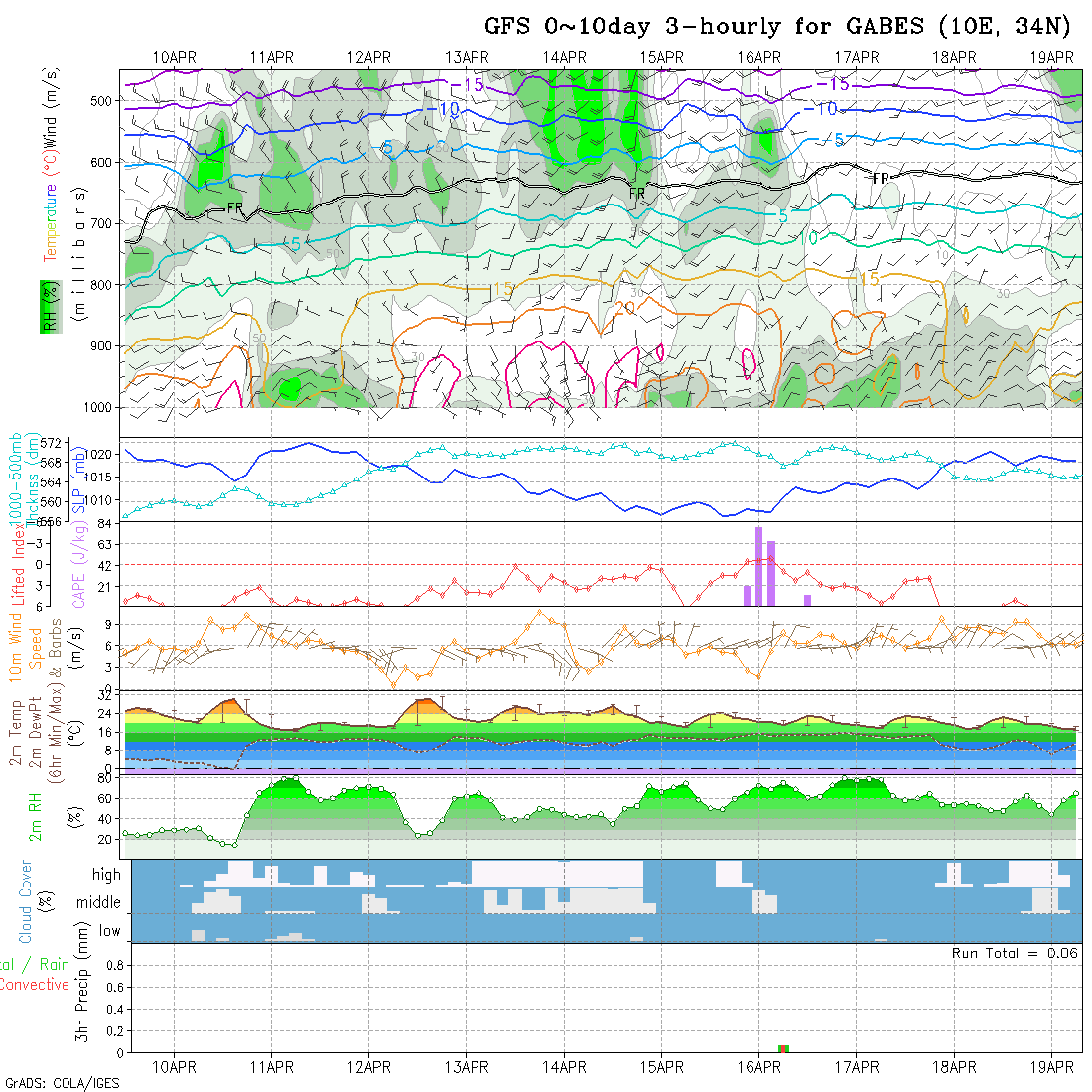Click the 564 value on the thickness axis
The width and height of the screenshot is (1092, 1092).
click(52, 481)
